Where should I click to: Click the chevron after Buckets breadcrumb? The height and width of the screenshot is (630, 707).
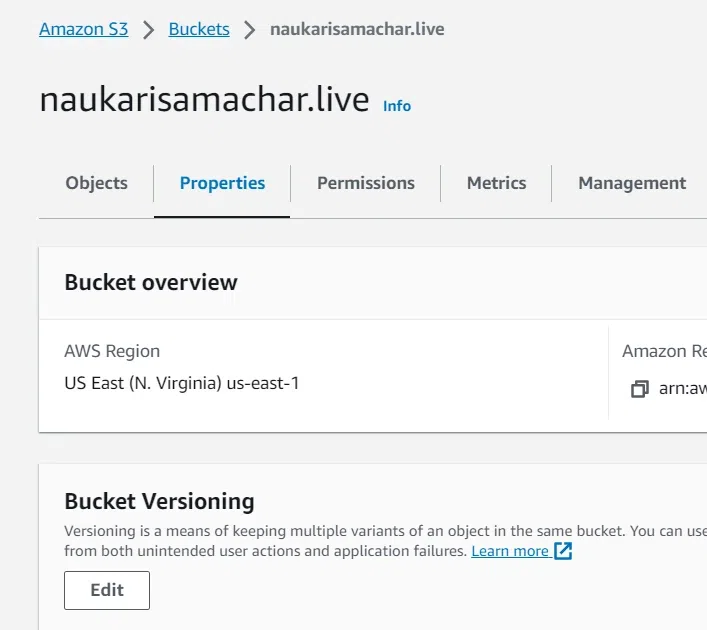point(250,30)
